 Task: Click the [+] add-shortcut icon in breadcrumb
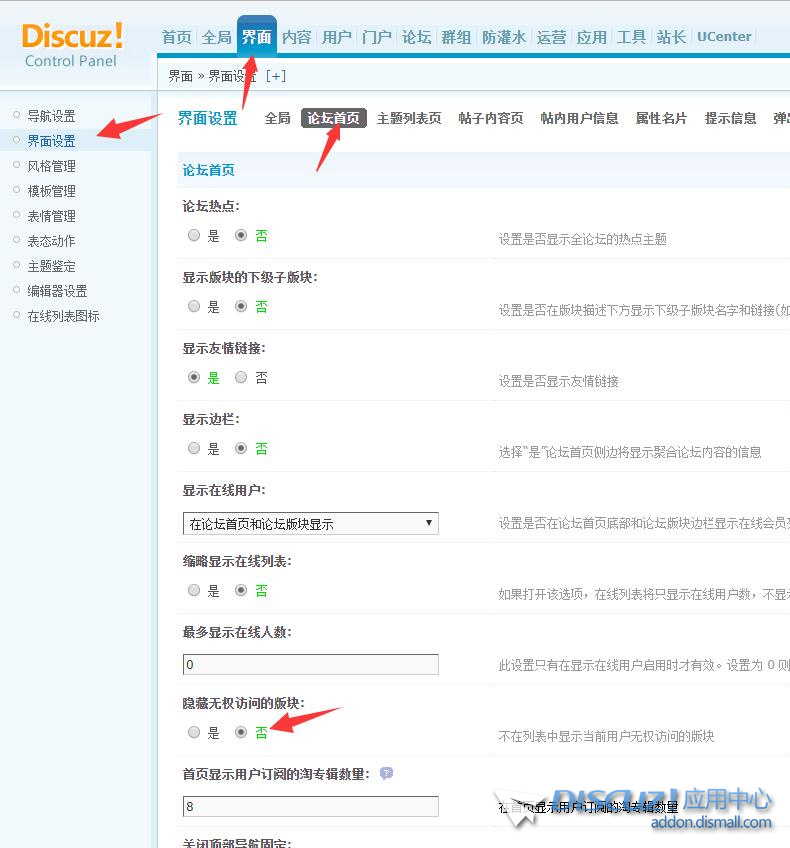click(x=275, y=76)
